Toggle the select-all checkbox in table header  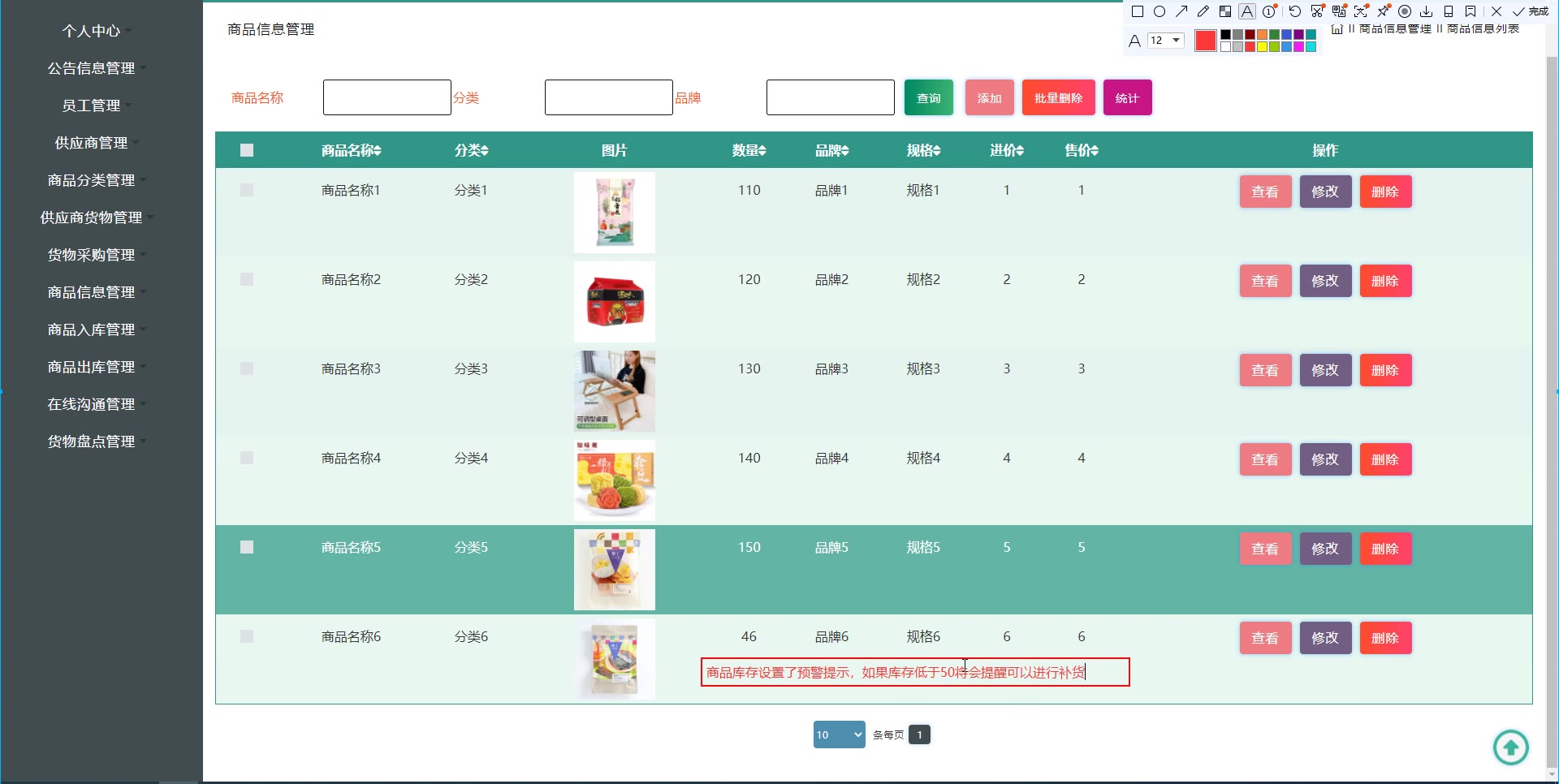247,150
